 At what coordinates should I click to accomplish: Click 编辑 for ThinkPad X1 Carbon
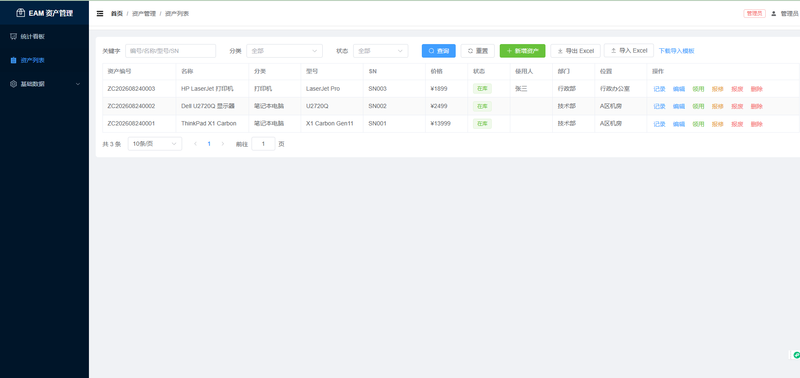click(x=679, y=124)
